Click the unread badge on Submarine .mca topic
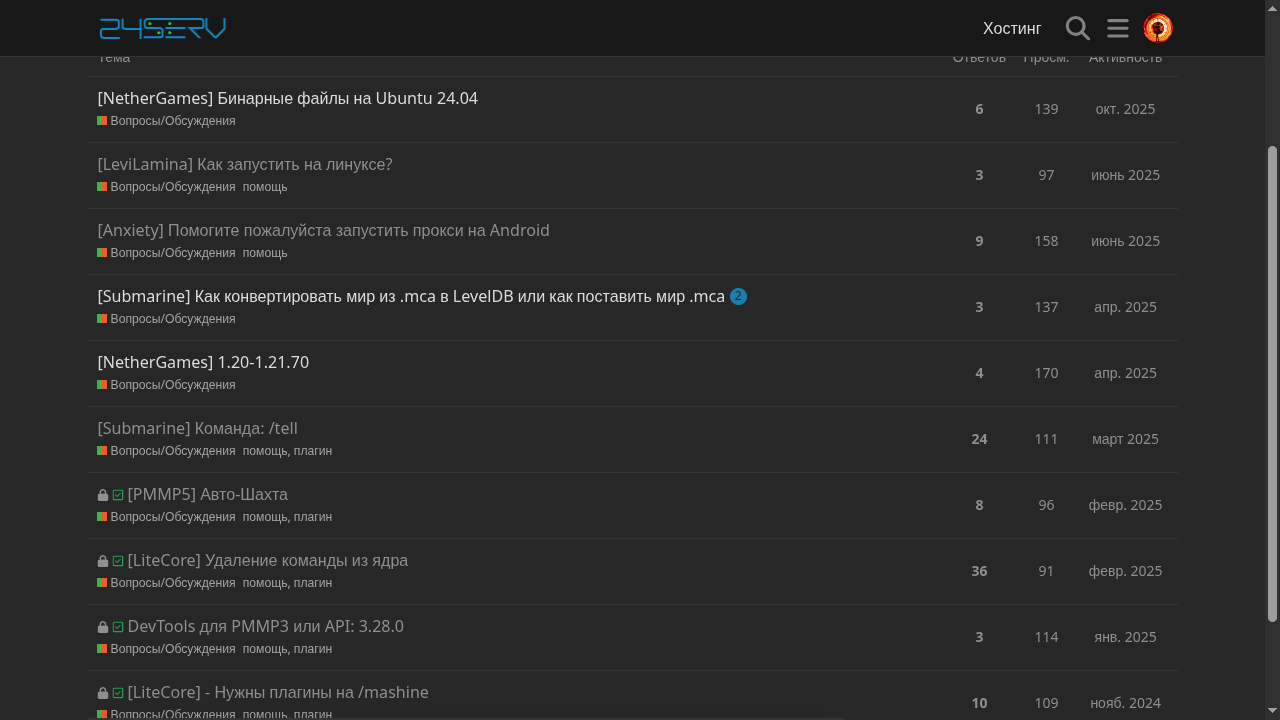 [x=738, y=297]
